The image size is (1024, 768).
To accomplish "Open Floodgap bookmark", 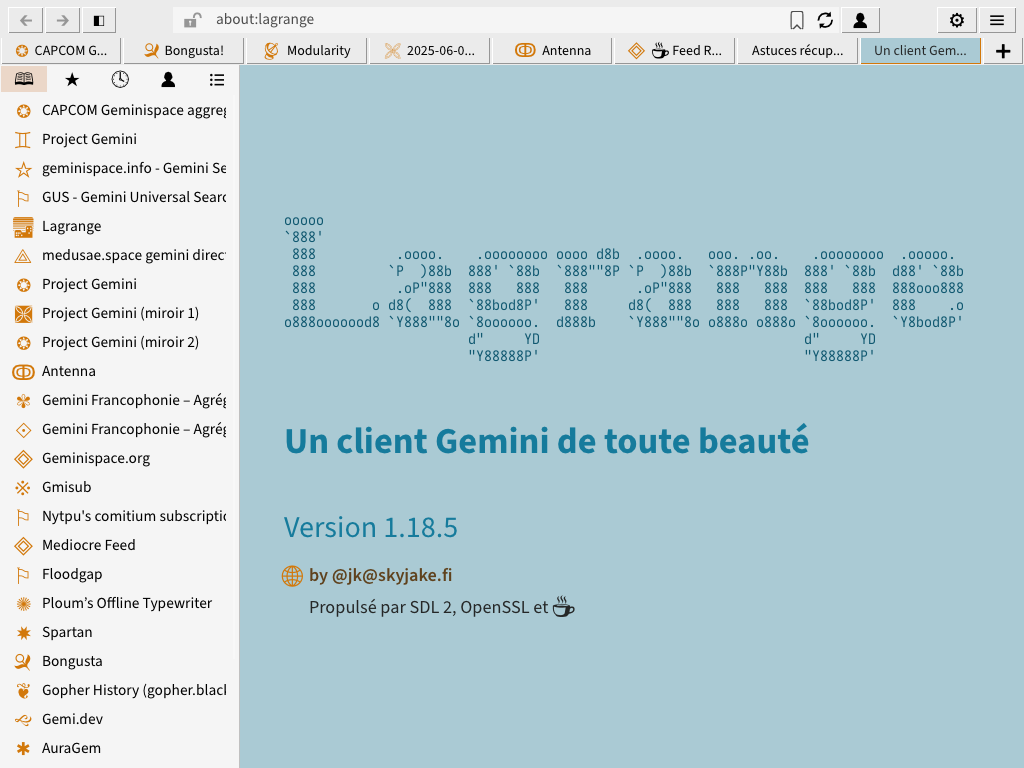I will tap(120, 574).
